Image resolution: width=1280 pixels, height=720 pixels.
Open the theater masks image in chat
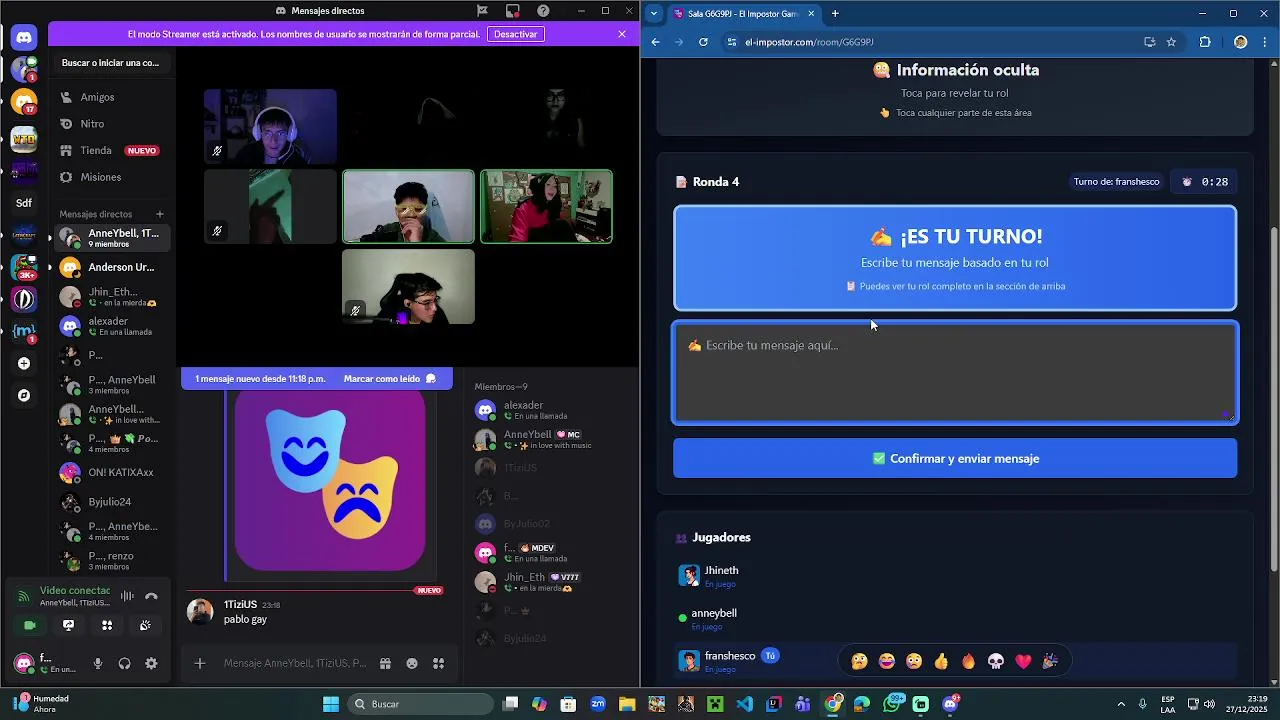pyautogui.click(x=330, y=481)
